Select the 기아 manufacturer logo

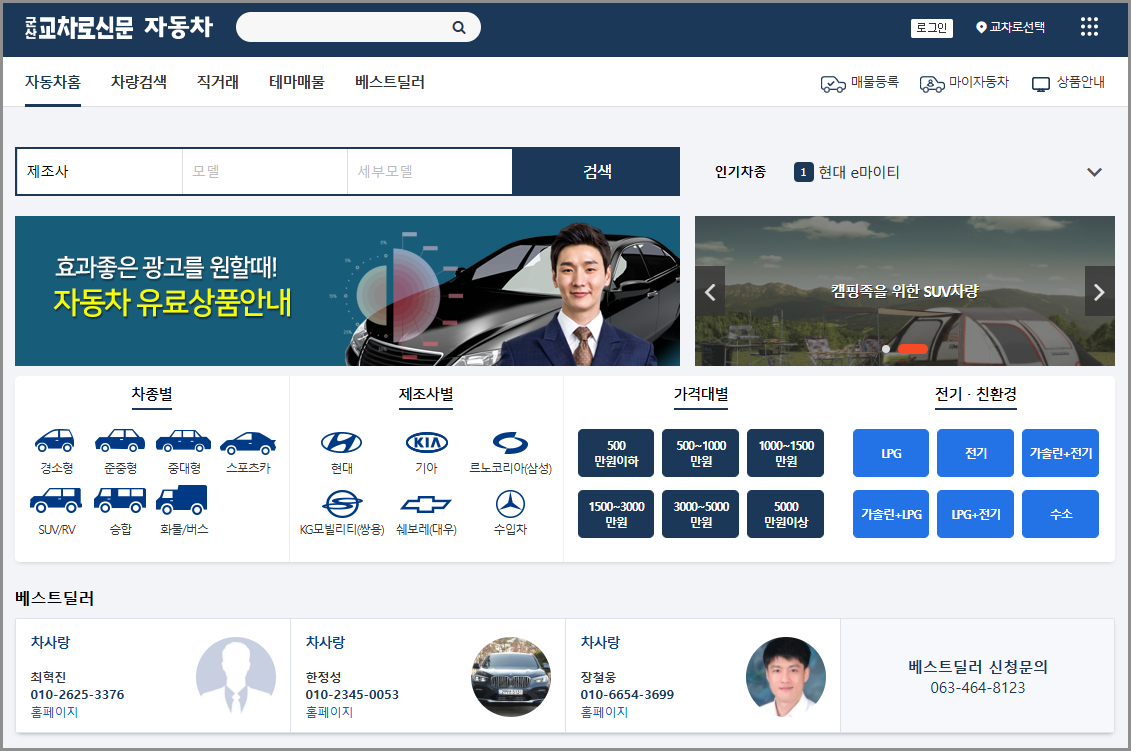[x=425, y=443]
